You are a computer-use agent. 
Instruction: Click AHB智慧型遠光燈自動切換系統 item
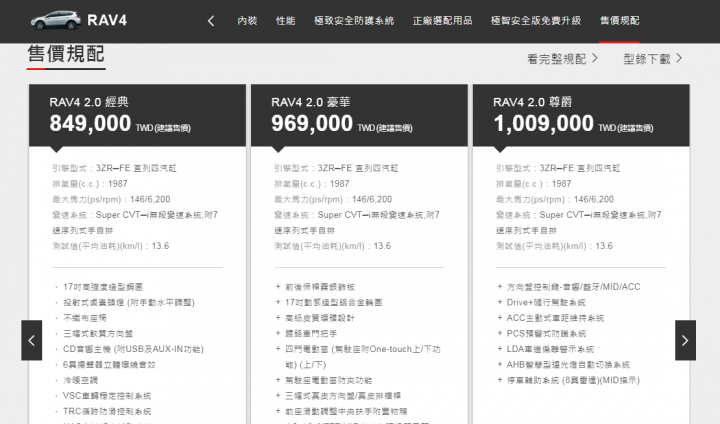click(568, 365)
